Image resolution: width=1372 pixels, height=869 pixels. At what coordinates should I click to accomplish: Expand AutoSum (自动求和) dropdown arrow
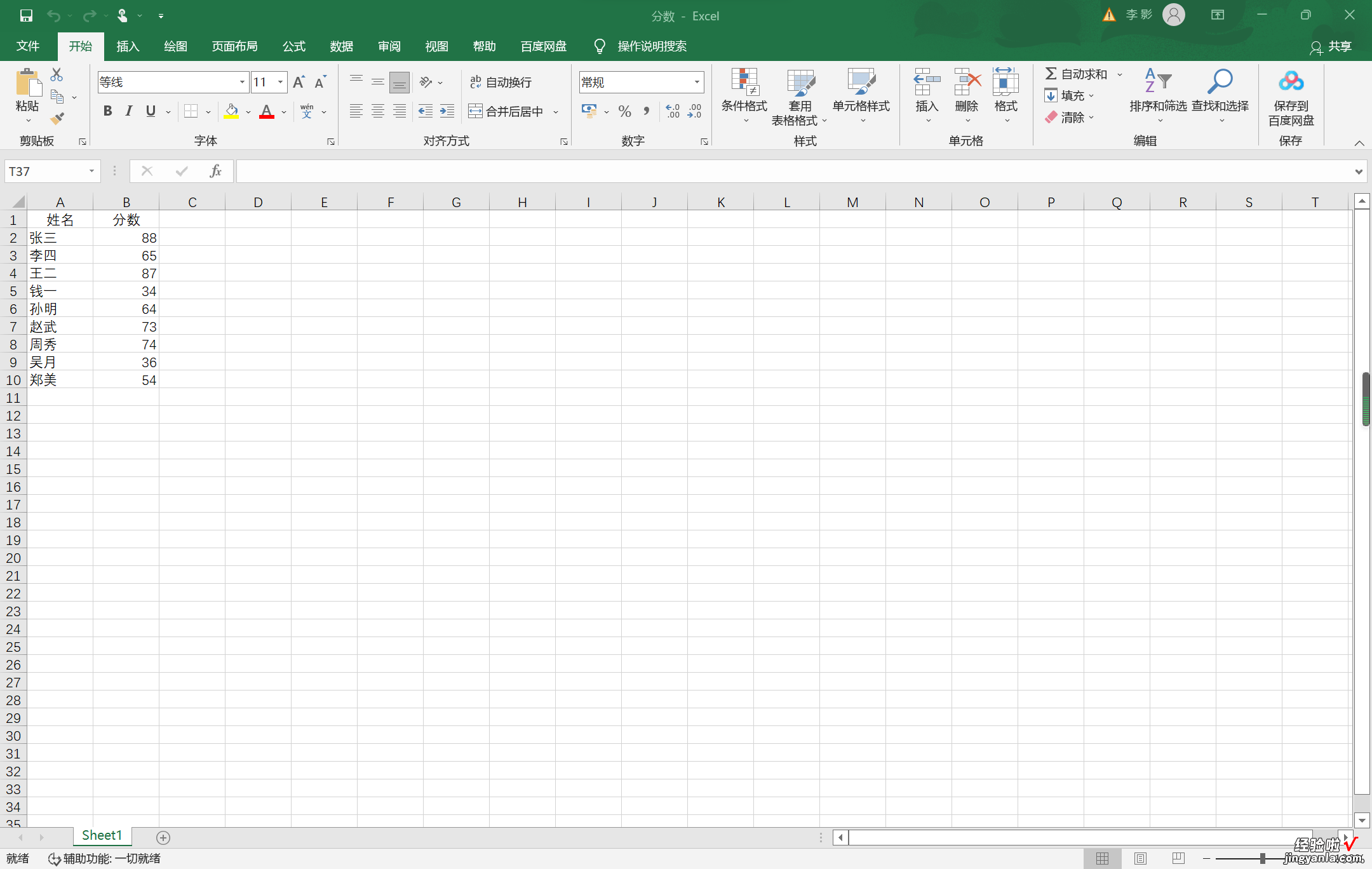pyautogui.click(x=1120, y=74)
